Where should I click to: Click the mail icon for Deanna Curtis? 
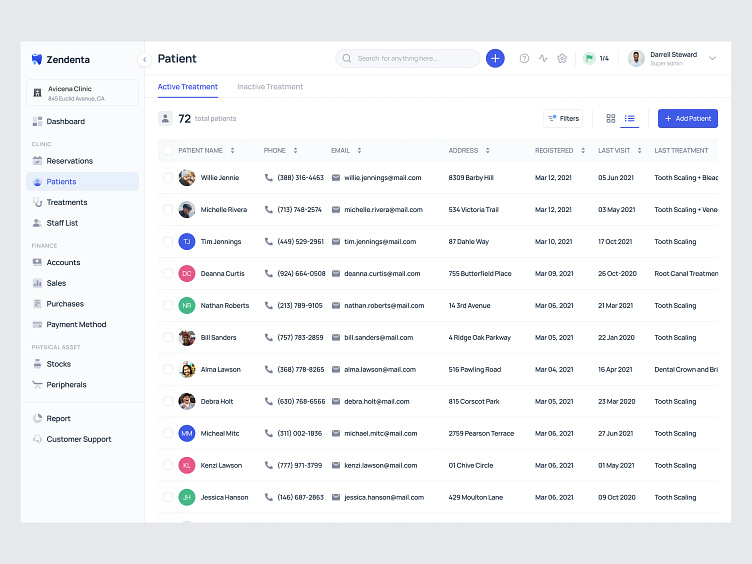point(336,274)
